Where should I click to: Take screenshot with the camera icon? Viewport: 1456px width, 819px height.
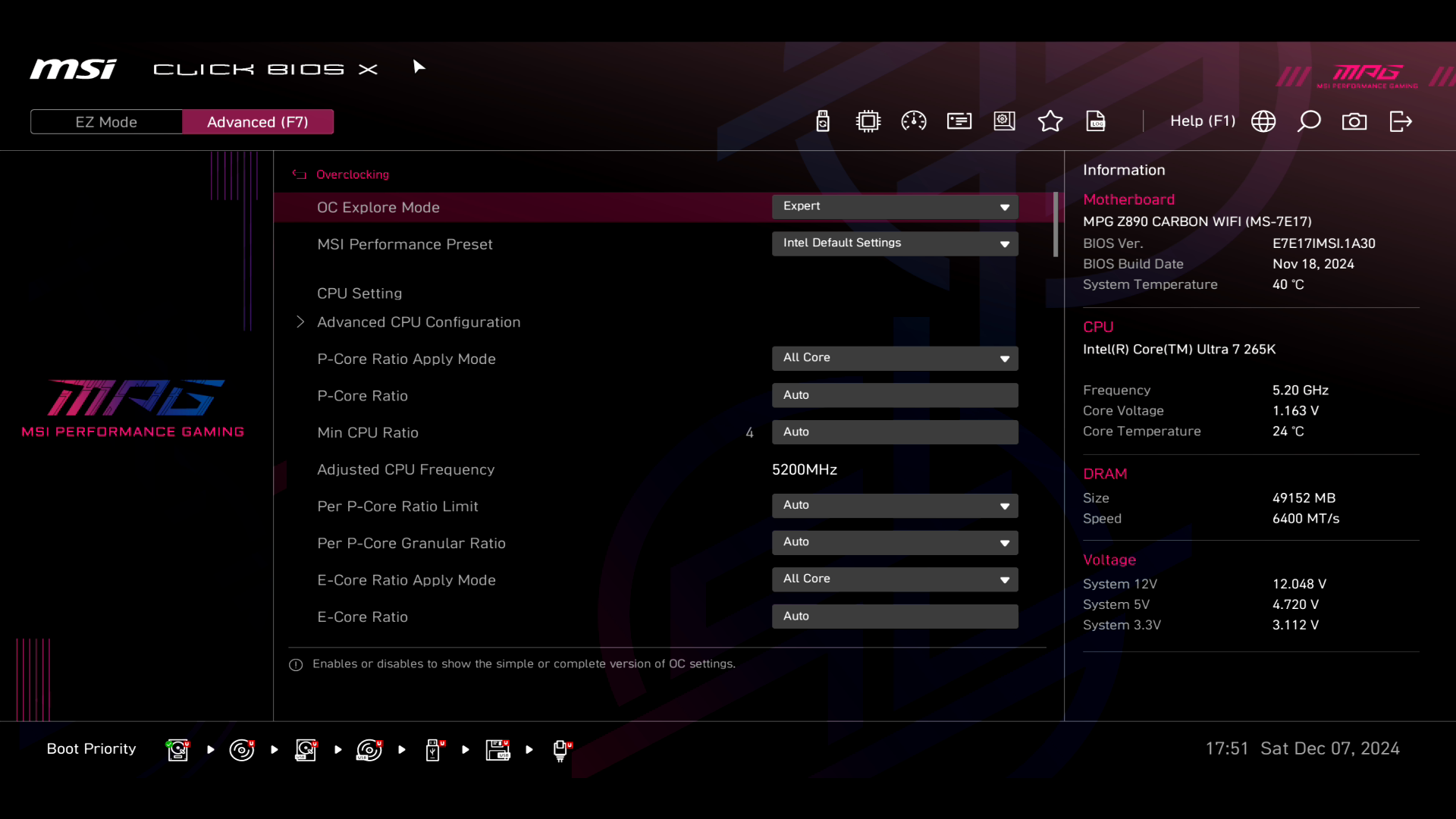point(1354,121)
